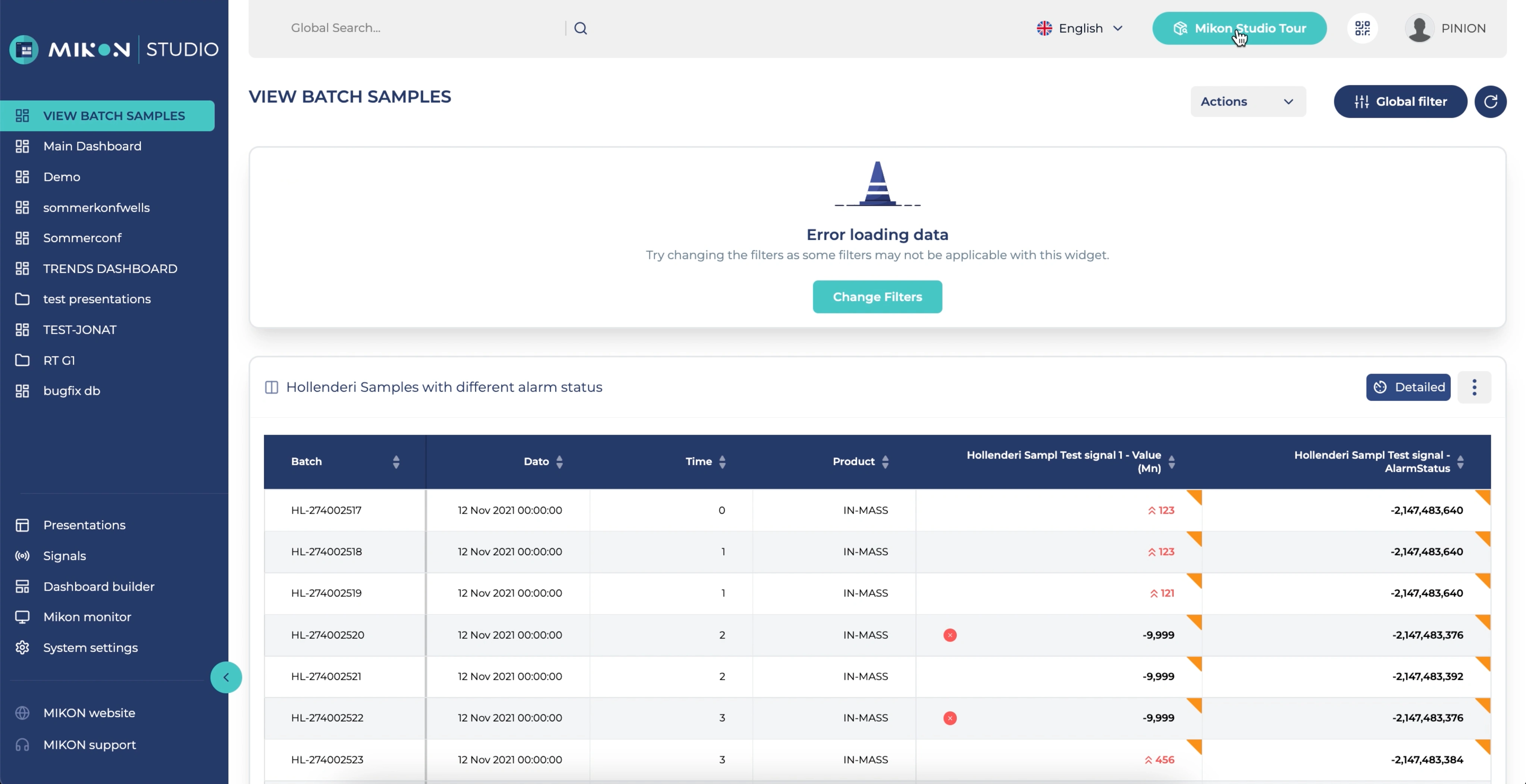
Task: Click the TEST-JONAT grid icon
Action: [x=22, y=330]
